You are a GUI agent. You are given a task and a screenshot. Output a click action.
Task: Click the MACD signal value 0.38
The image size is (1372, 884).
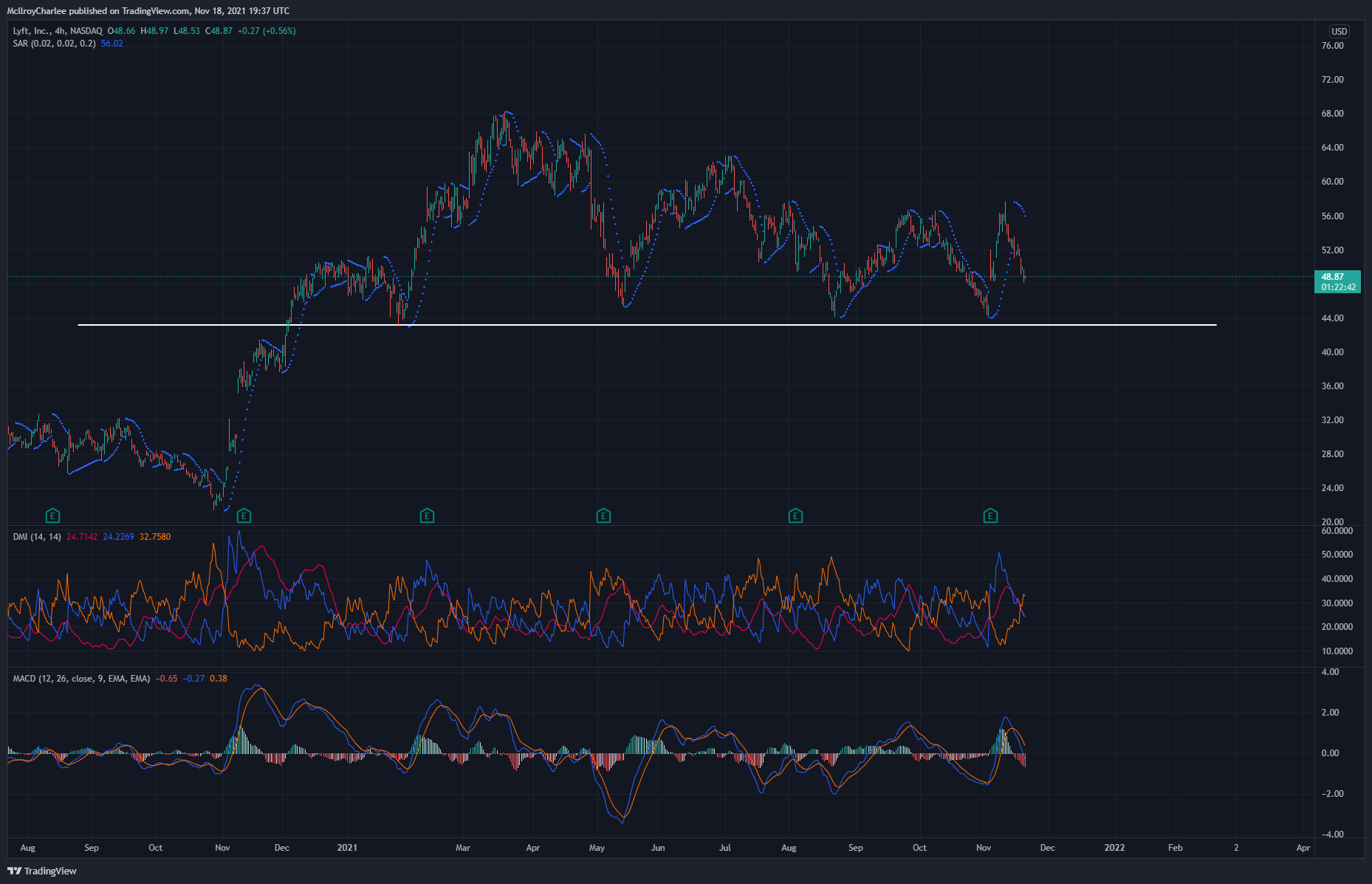point(219,679)
